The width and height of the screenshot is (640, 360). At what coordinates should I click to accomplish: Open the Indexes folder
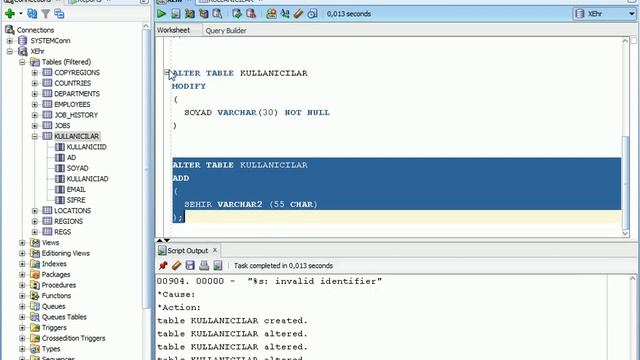pyautogui.click(x=54, y=264)
